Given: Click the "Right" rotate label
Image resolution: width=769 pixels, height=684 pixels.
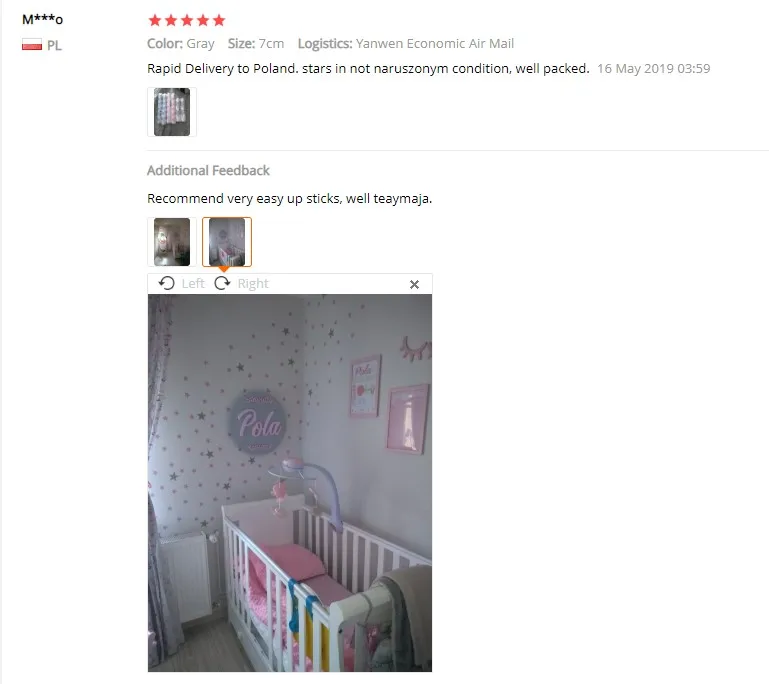Looking at the screenshot, I should coord(253,283).
